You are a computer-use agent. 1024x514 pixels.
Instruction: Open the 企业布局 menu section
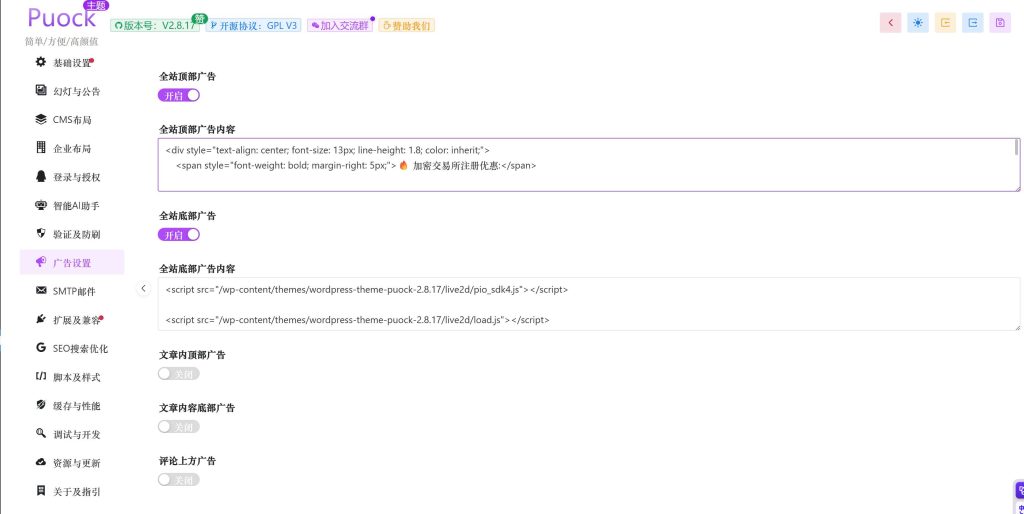pos(72,148)
